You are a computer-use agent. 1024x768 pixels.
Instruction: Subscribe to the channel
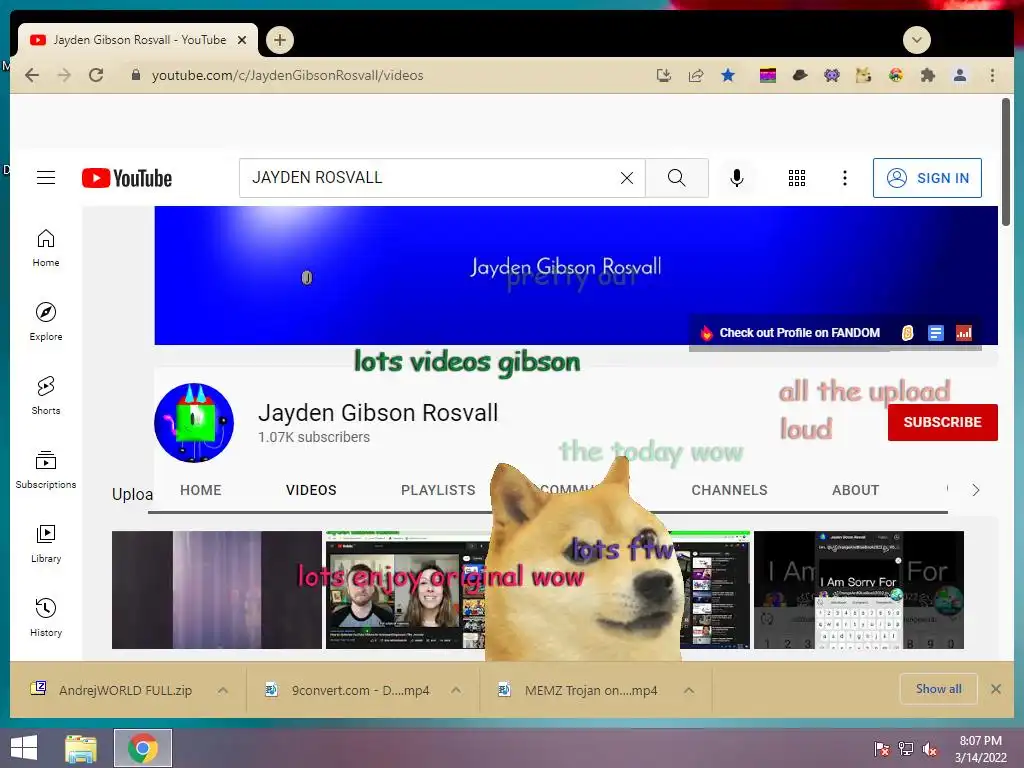pyautogui.click(x=942, y=423)
